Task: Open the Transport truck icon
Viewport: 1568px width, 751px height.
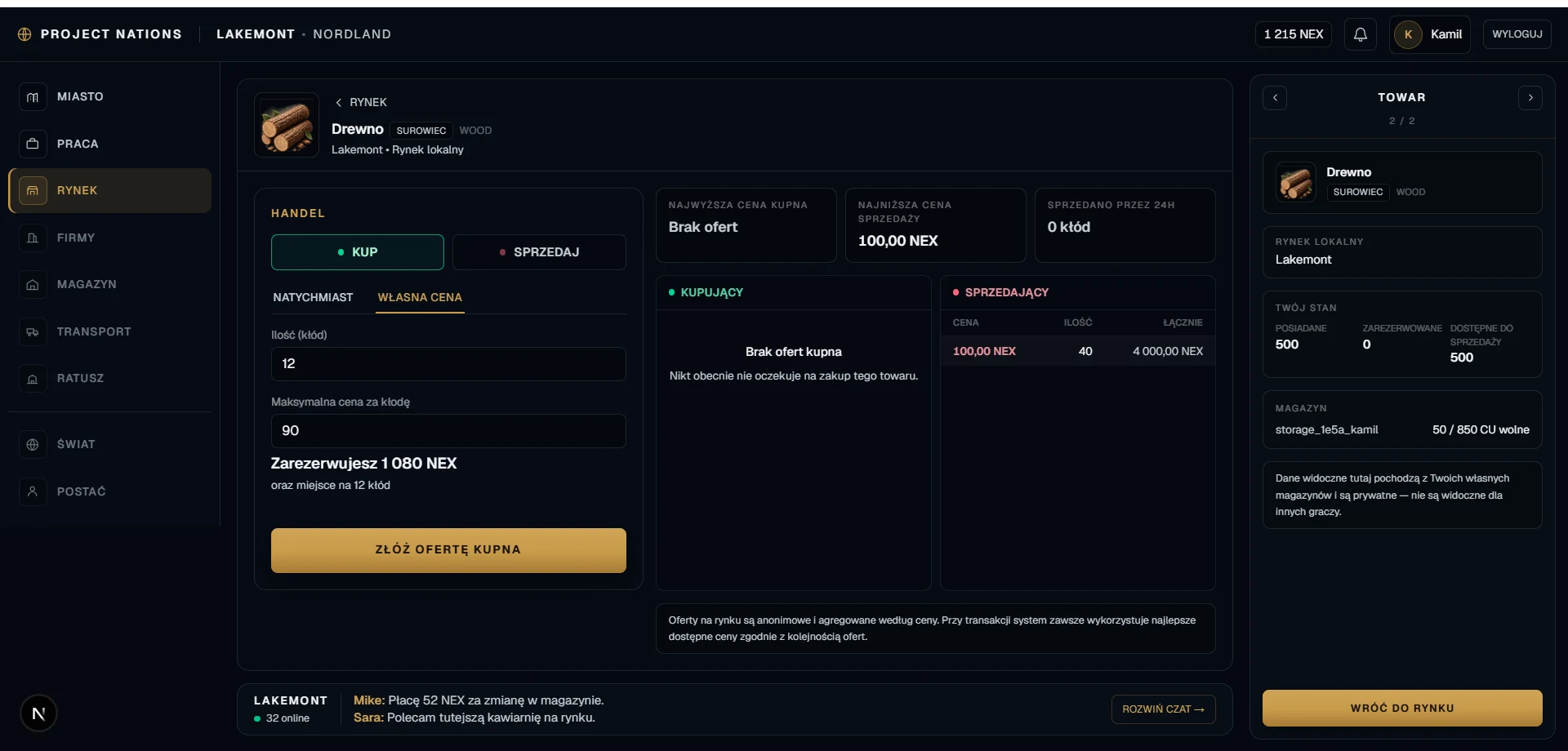Action: pos(33,332)
